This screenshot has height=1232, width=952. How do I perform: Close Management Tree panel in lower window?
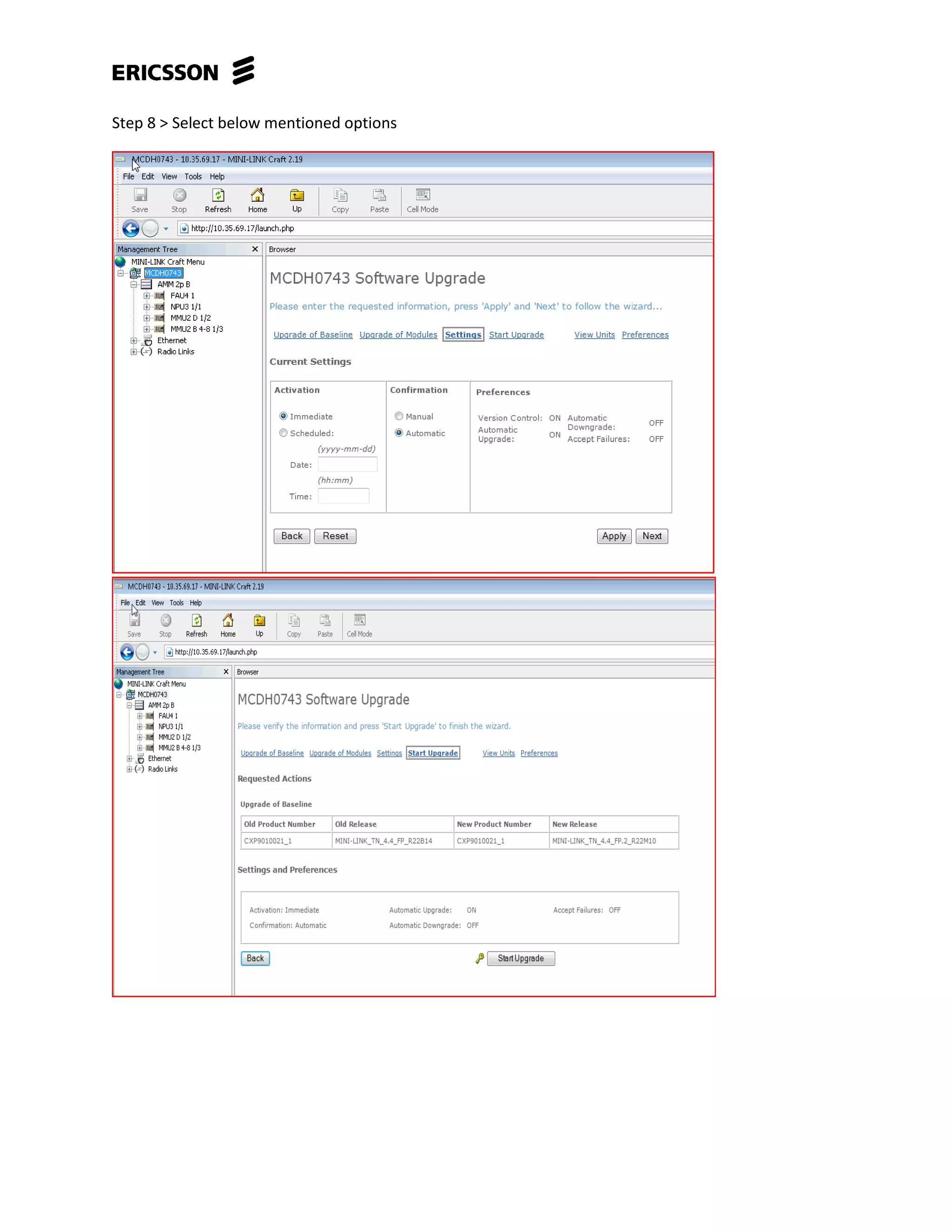tap(226, 672)
